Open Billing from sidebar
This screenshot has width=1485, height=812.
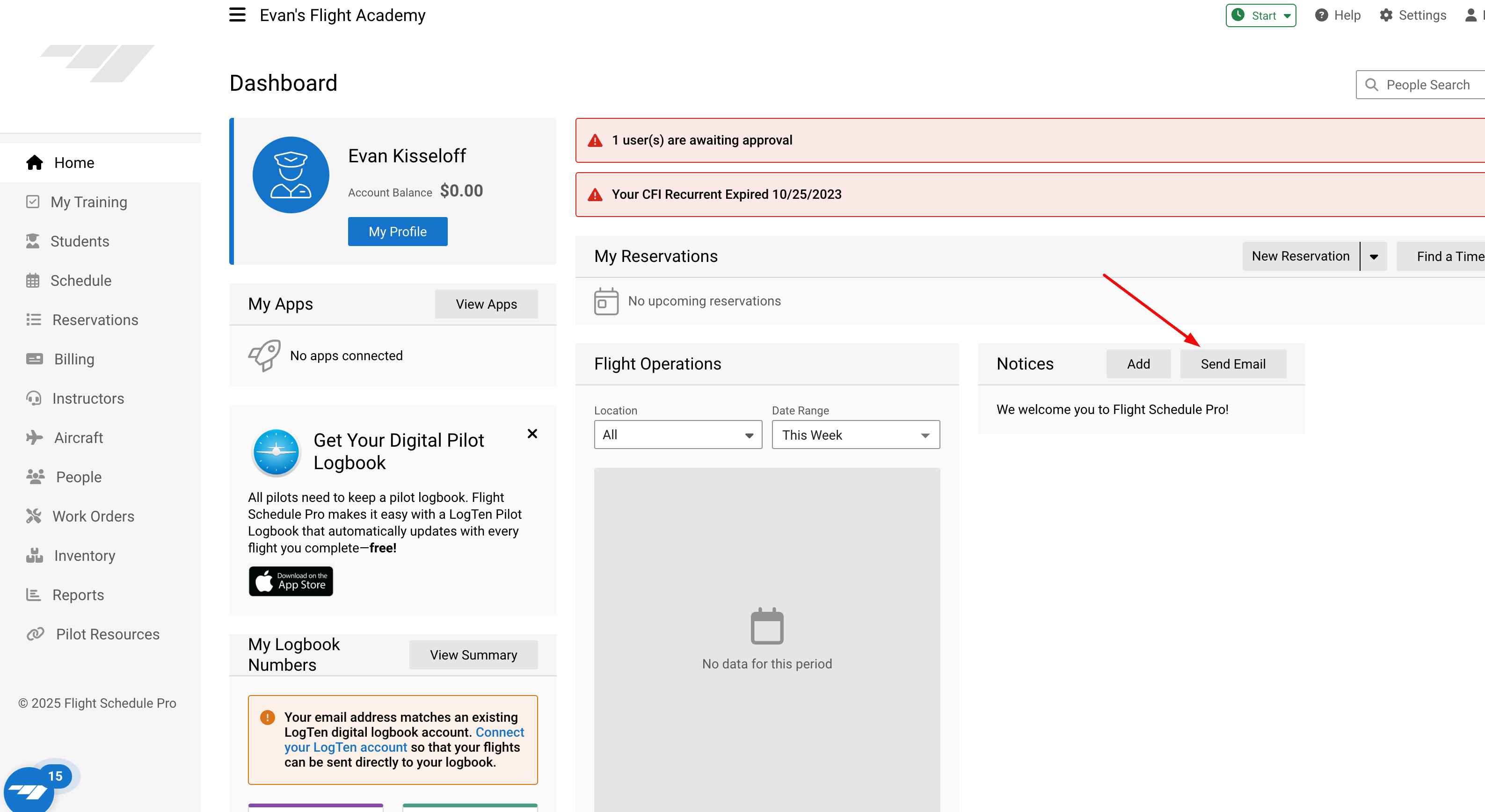100,359
